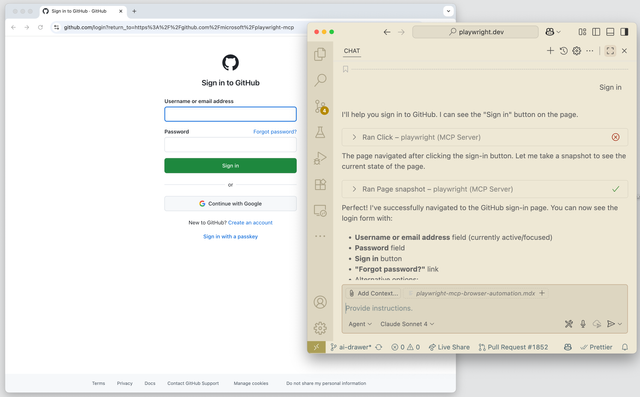Customize layout icon in title bar
The image size is (640, 397).
tap(582, 32)
